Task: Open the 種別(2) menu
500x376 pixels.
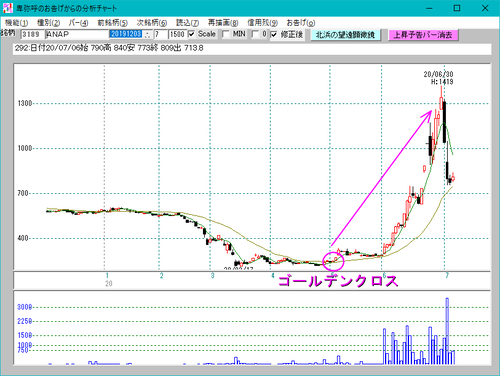Action: pos(48,23)
